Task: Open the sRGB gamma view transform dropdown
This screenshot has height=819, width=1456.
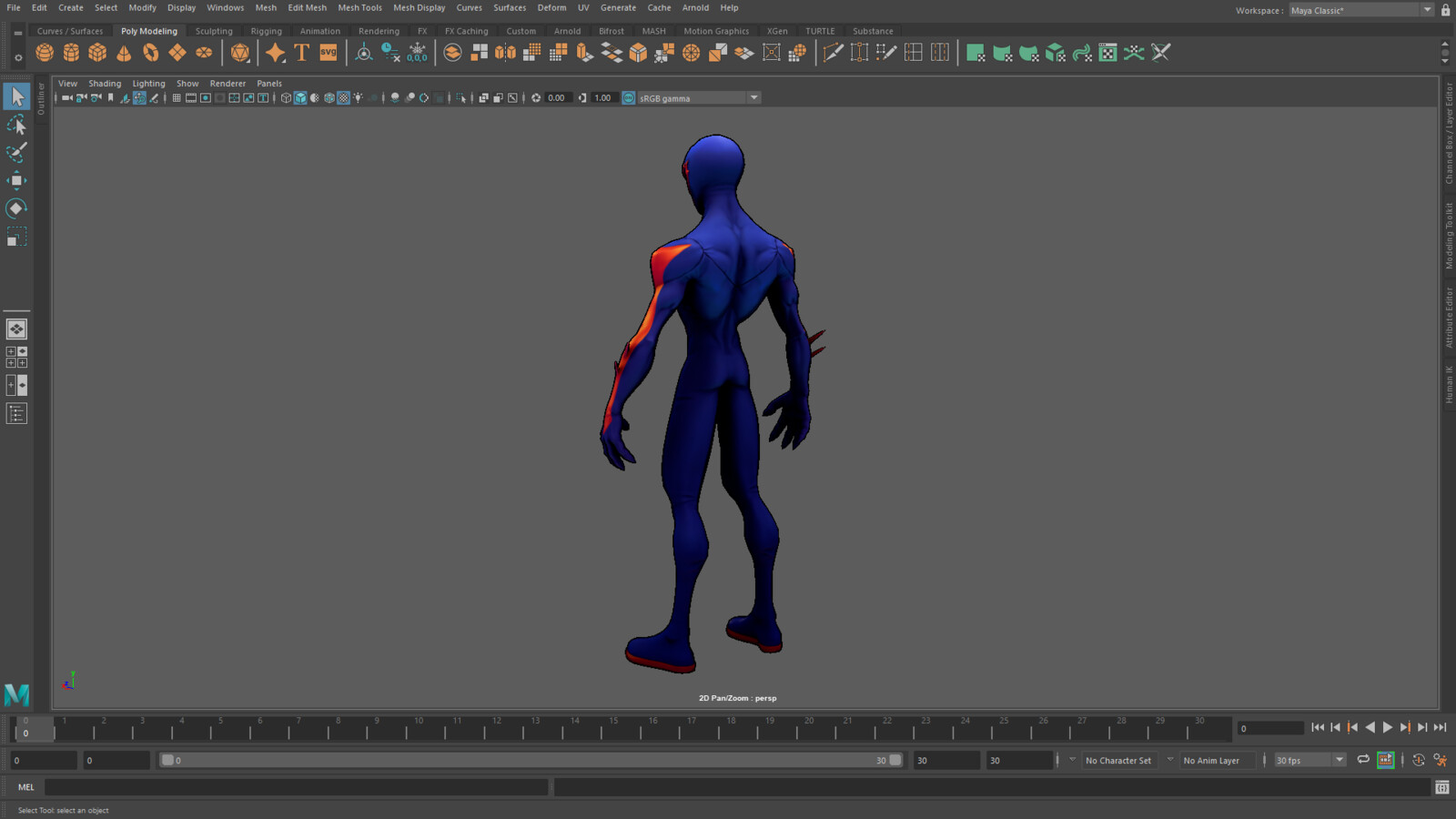Action: 699,98
